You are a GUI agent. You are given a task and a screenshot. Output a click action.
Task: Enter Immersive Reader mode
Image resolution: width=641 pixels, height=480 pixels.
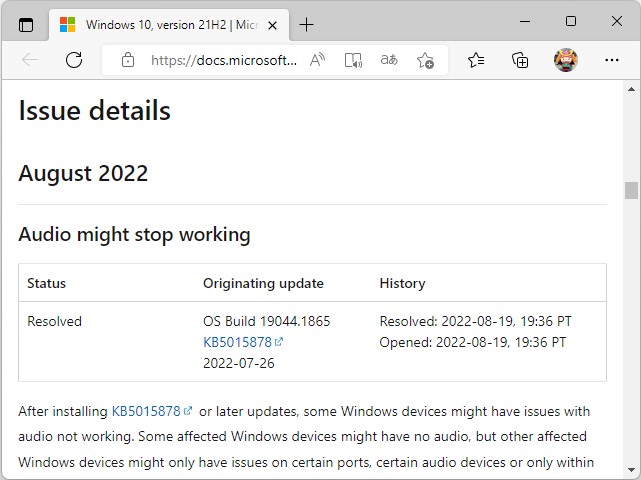click(353, 60)
